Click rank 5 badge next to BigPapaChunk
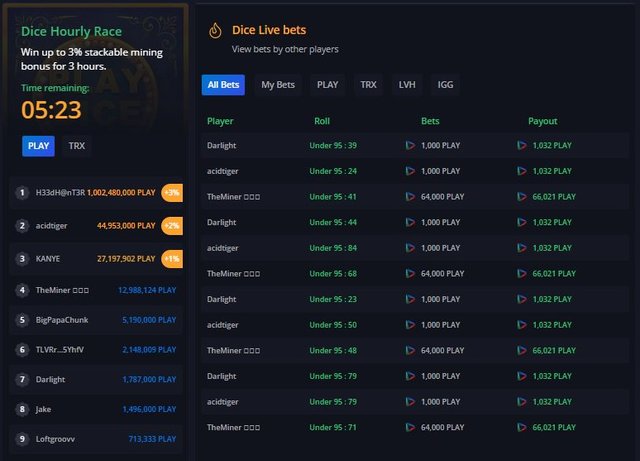The width and height of the screenshot is (640, 461). point(22,320)
